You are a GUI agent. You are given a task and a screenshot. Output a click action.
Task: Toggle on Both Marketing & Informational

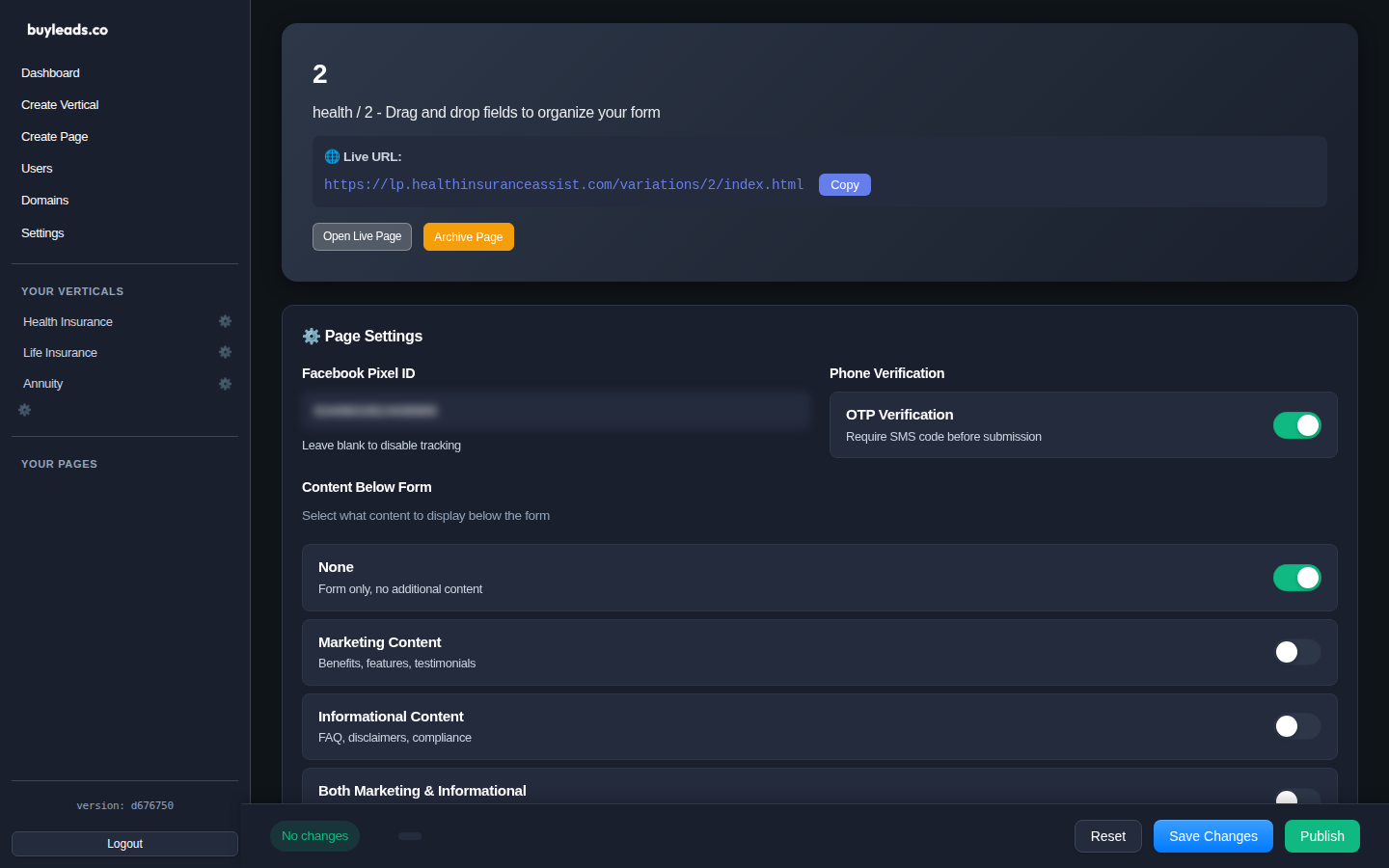click(1297, 800)
